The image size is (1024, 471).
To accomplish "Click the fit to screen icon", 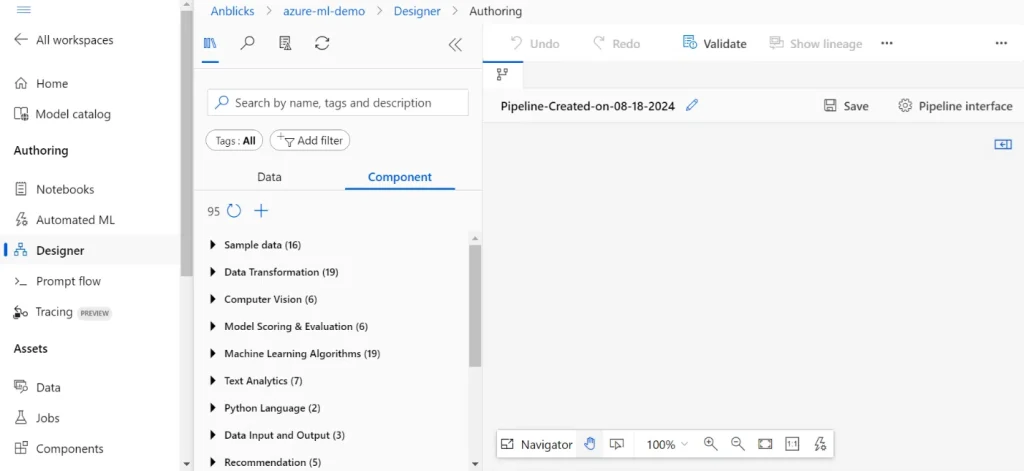I will pyautogui.click(x=765, y=444).
